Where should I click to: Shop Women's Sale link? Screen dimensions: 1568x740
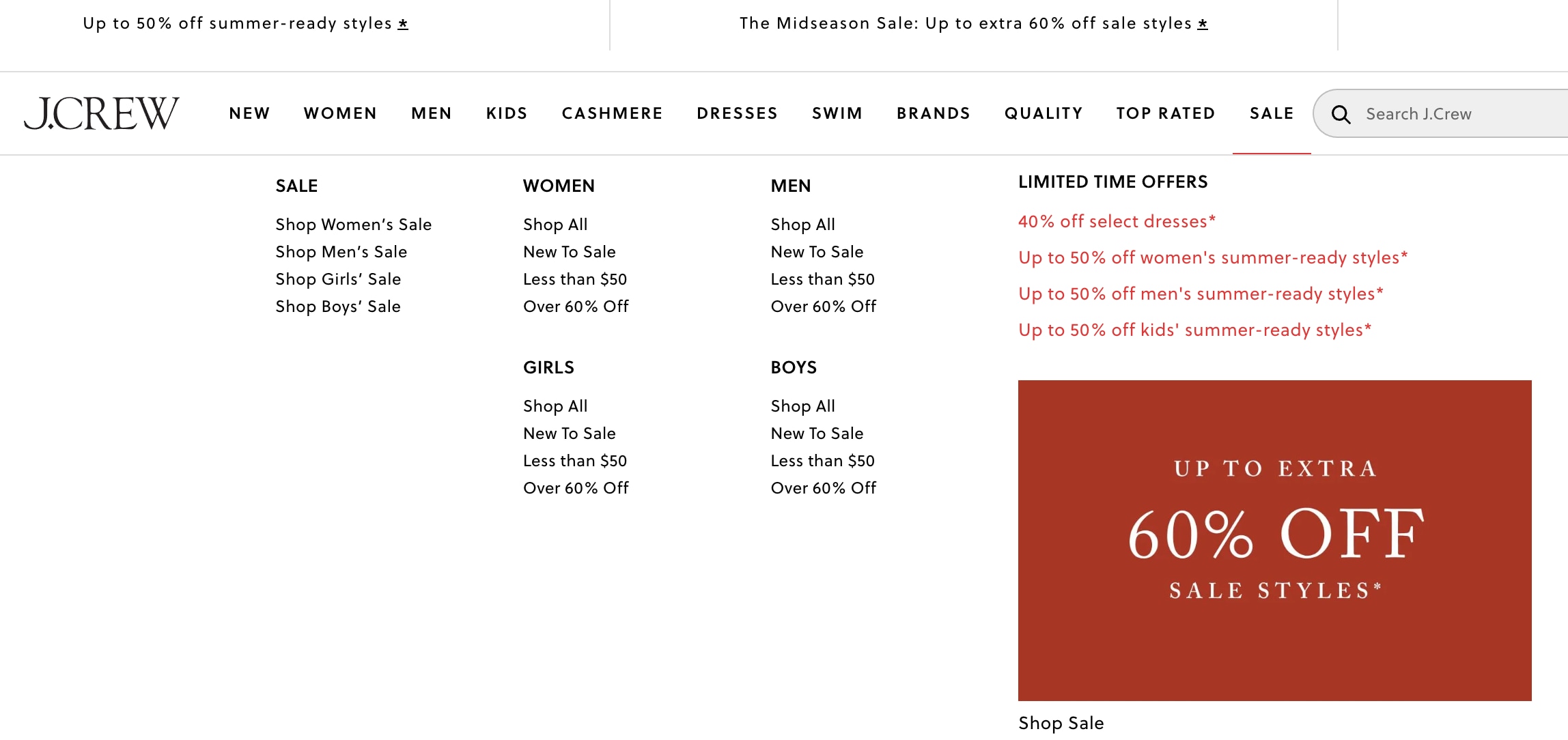[x=354, y=225]
